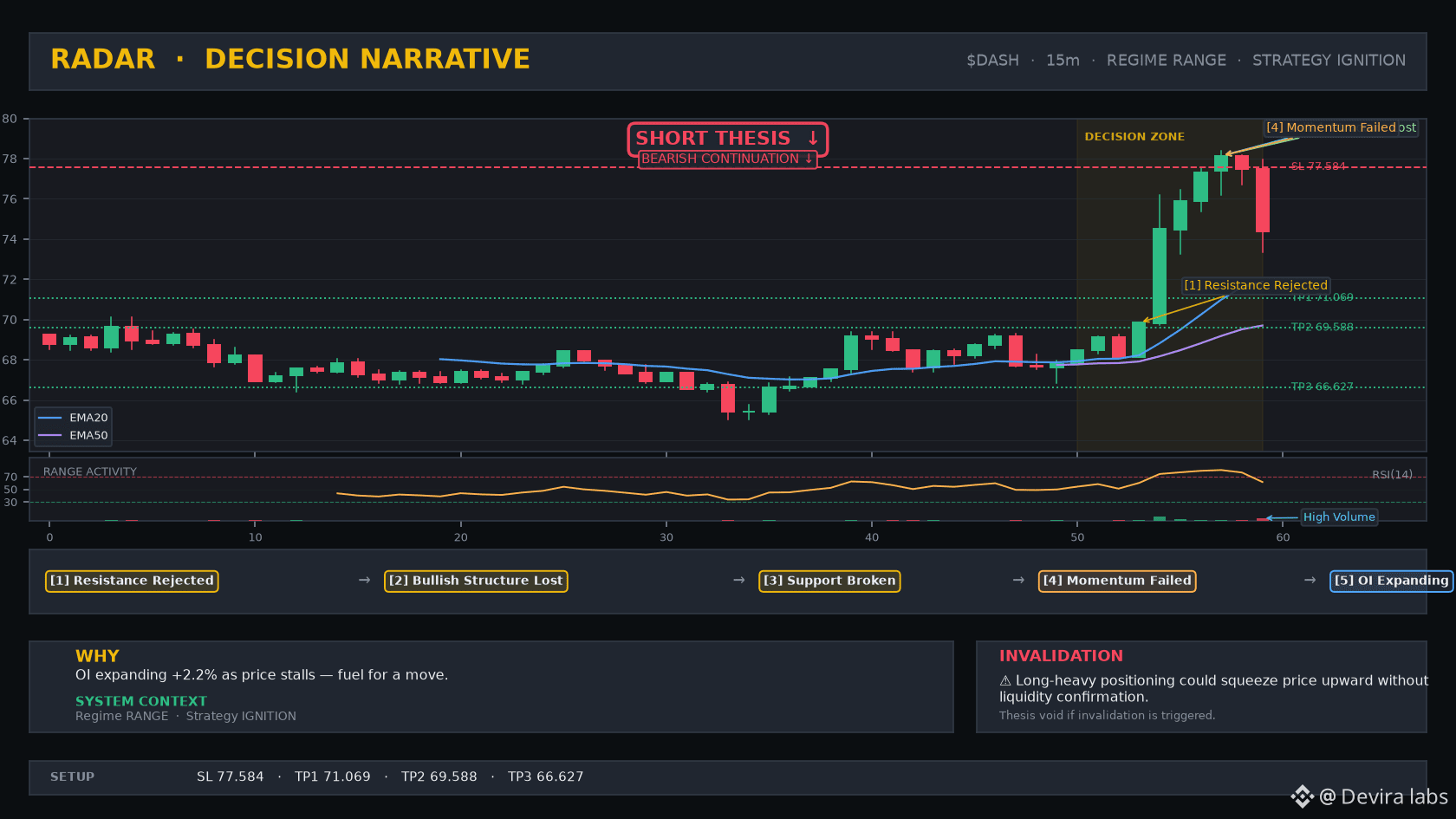Viewport: 1456px width, 819px height.
Task: Click the High Volume annotation label
Action: [1339, 517]
